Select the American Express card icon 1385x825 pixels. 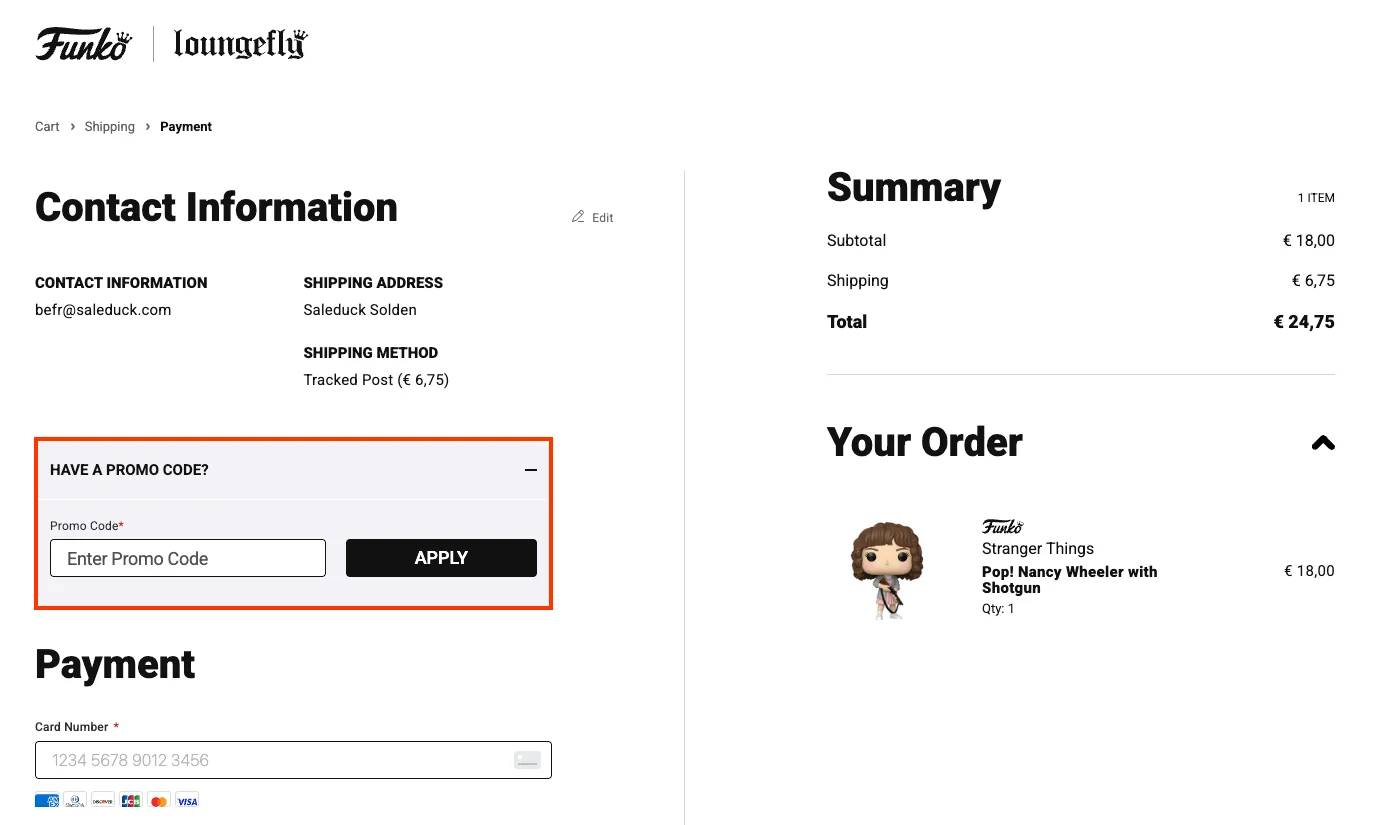click(x=46, y=800)
